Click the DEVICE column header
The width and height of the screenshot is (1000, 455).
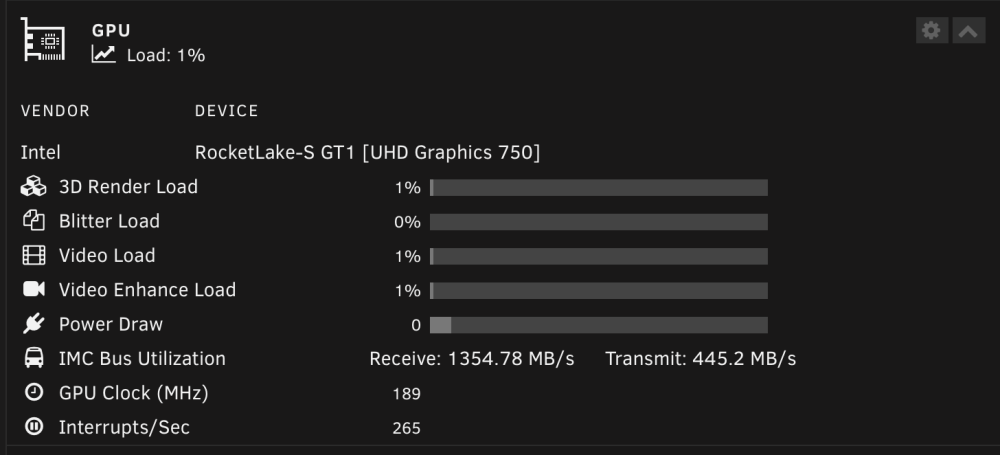(x=226, y=111)
